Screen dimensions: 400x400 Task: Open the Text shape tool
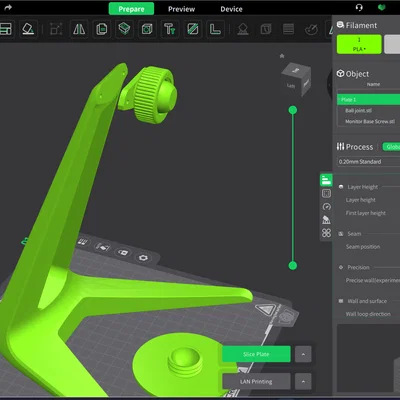pyautogui.click(x=169, y=29)
